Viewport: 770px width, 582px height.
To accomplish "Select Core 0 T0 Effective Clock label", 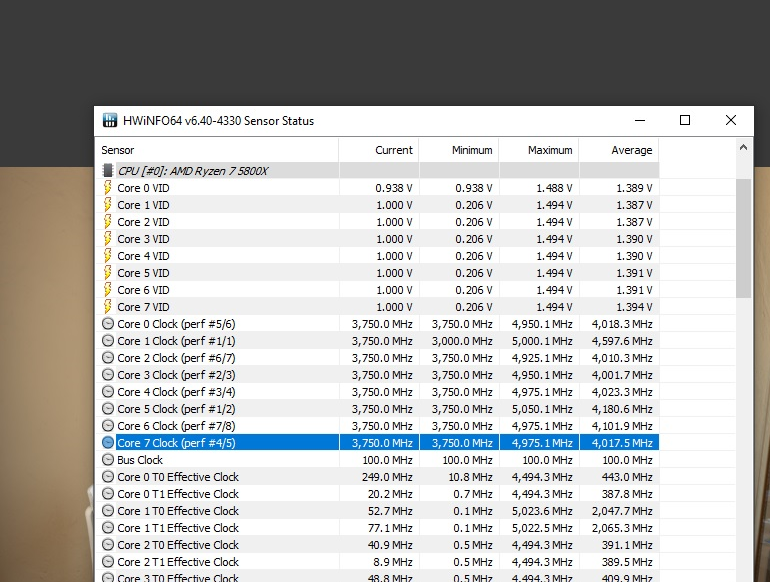I will pos(178,477).
